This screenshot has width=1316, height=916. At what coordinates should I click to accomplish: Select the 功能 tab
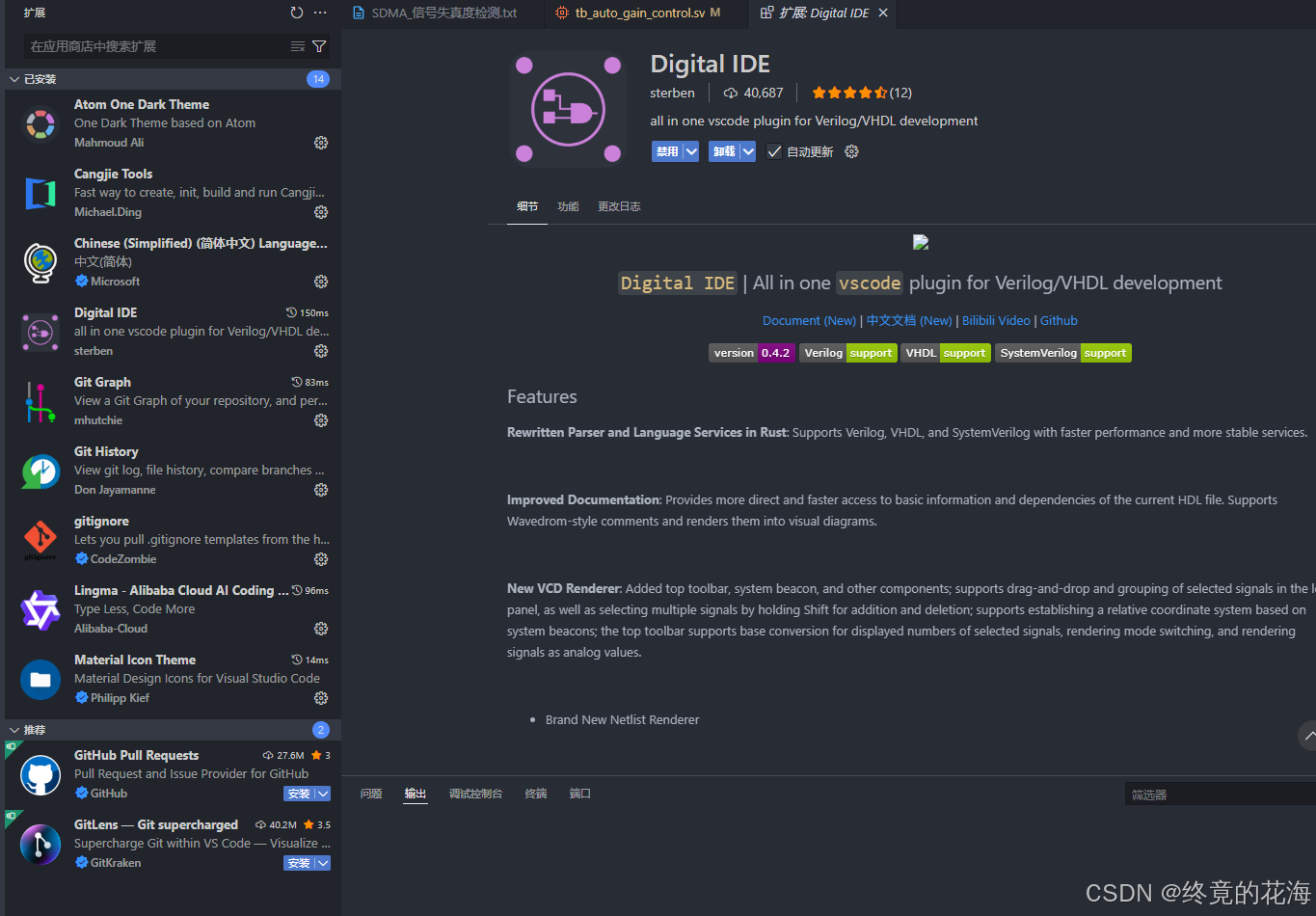(568, 206)
